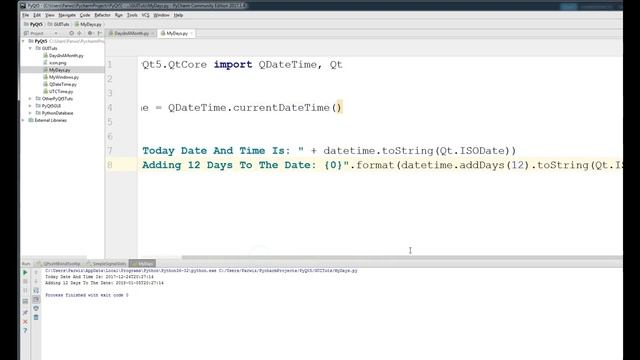Click line number 8 in the gutter
The width and height of the screenshot is (640, 360).
pos(110,165)
